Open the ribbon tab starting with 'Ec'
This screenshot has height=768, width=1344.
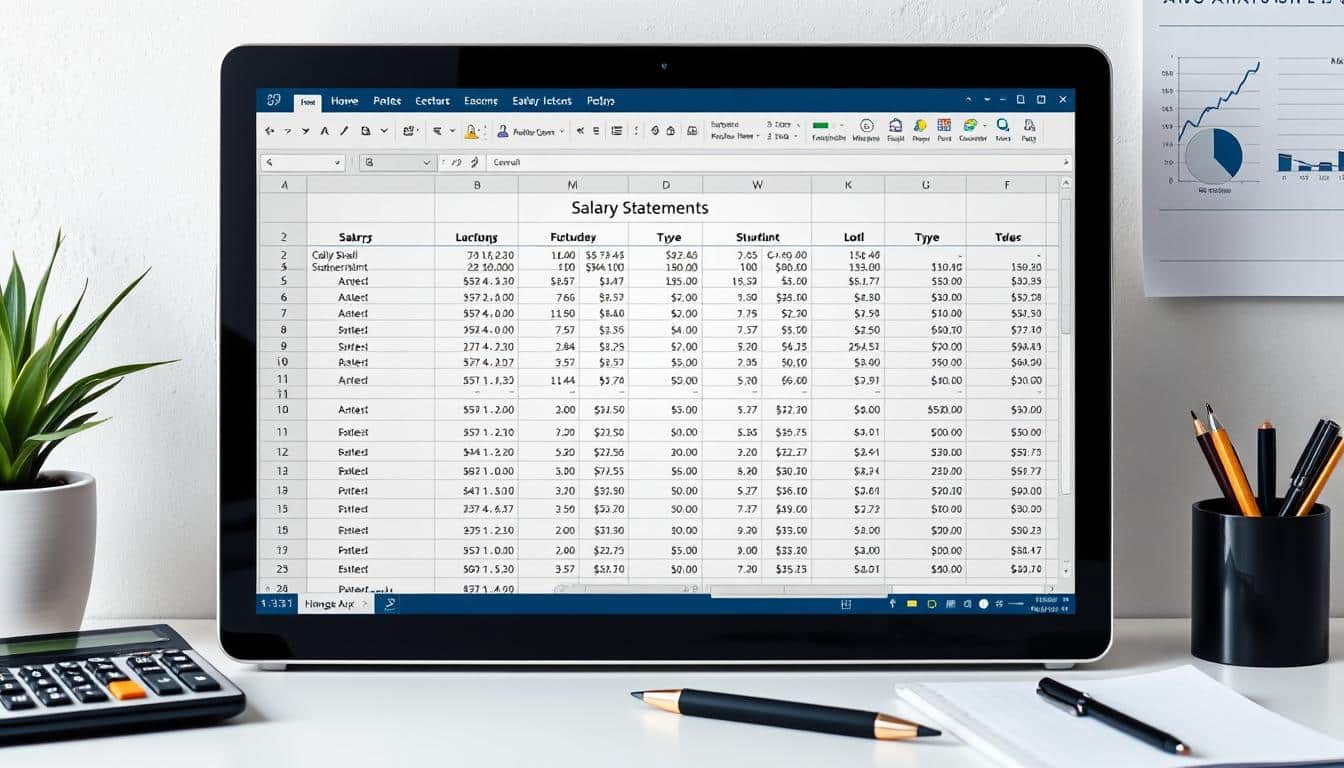pyautogui.click(x=432, y=101)
